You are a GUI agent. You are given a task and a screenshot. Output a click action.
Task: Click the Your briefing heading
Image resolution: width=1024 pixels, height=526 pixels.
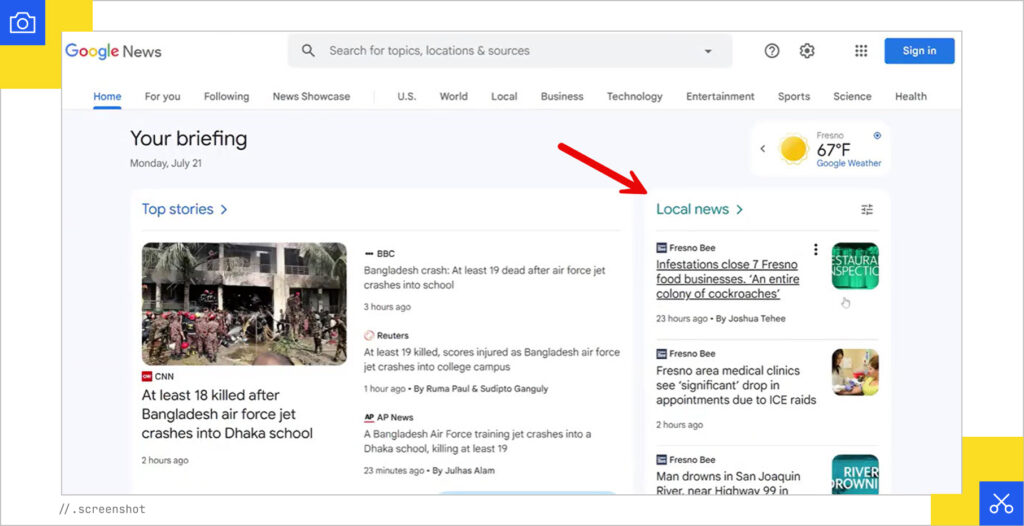(189, 139)
